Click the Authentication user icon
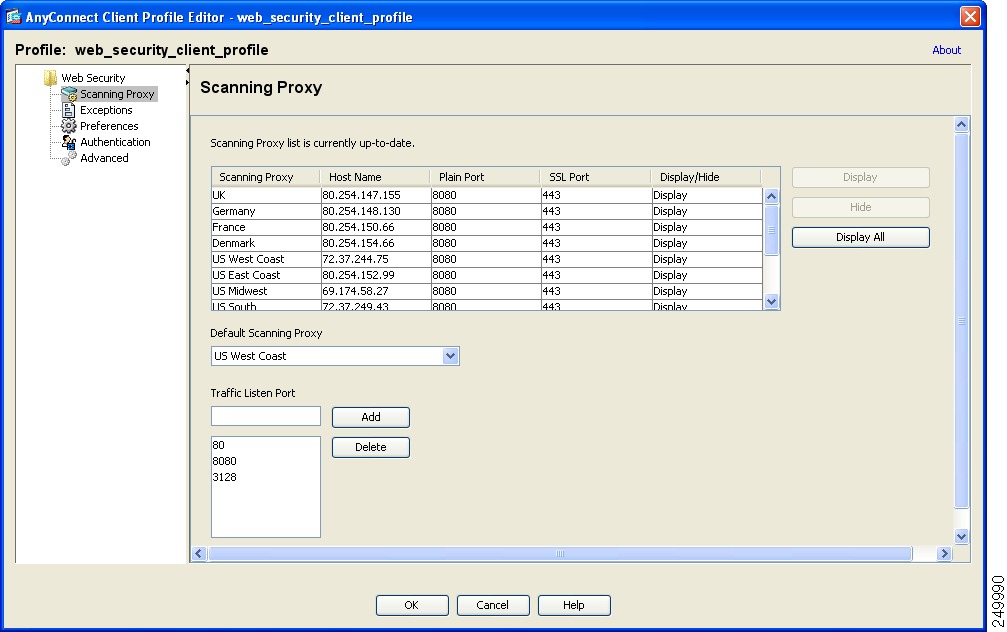Screen dimensions: 1007x632 coord(69,142)
